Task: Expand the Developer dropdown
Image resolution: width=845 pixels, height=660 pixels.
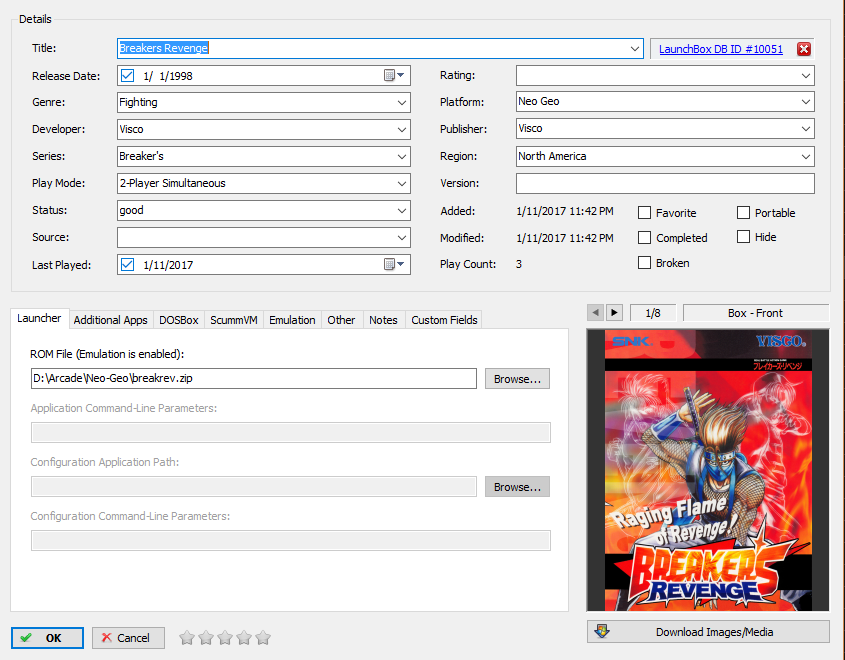Action: click(x=401, y=129)
